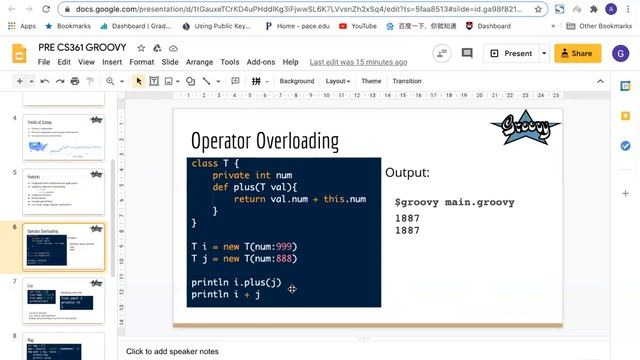The height and width of the screenshot is (360, 640).
Task: Click the browser forward arrow
Action: coord(29,9)
